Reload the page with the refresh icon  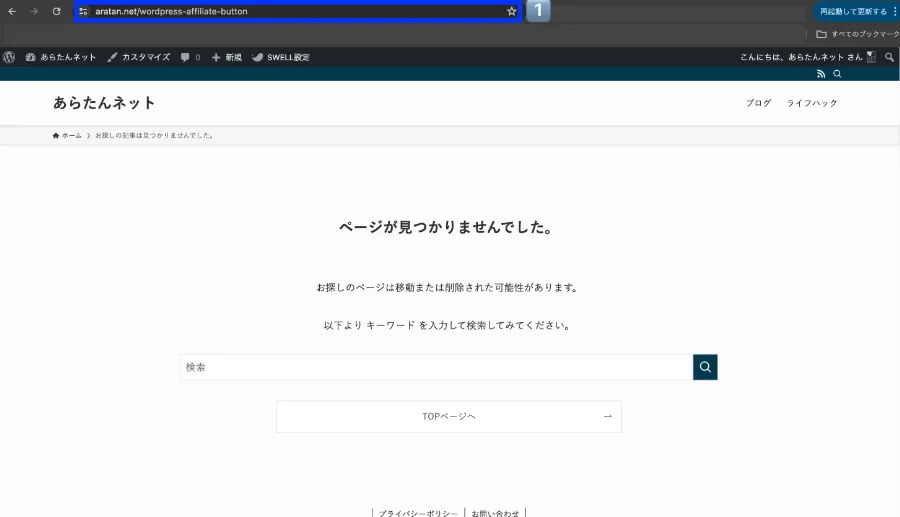(x=56, y=11)
